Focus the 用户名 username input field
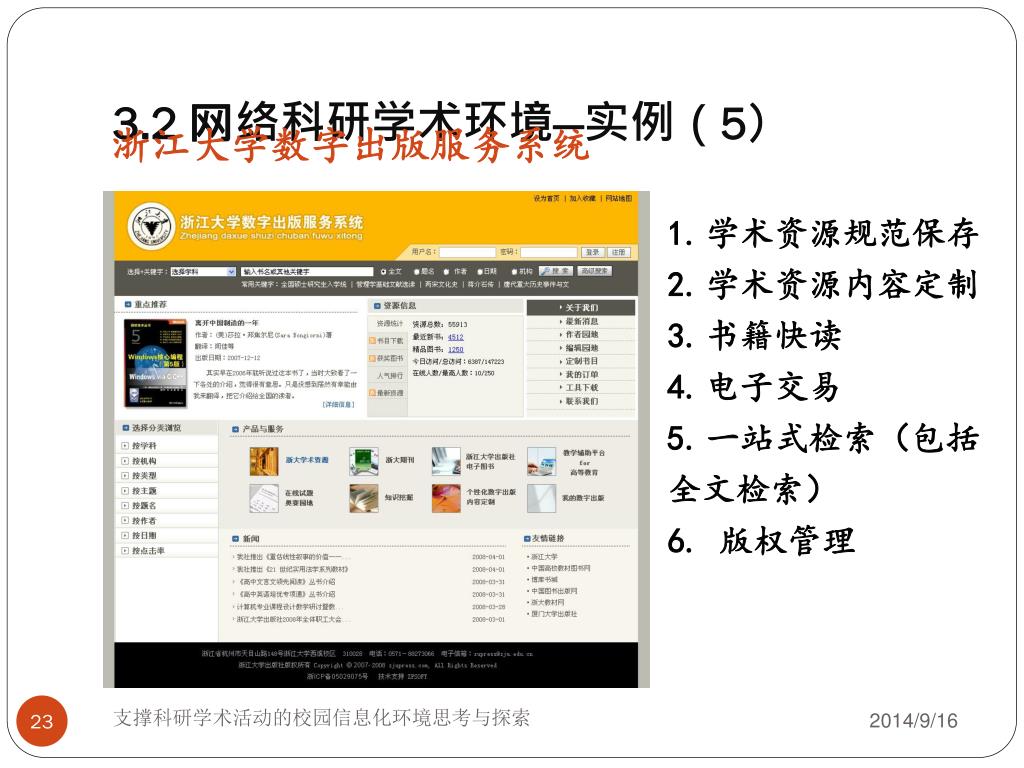 [468, 252]
